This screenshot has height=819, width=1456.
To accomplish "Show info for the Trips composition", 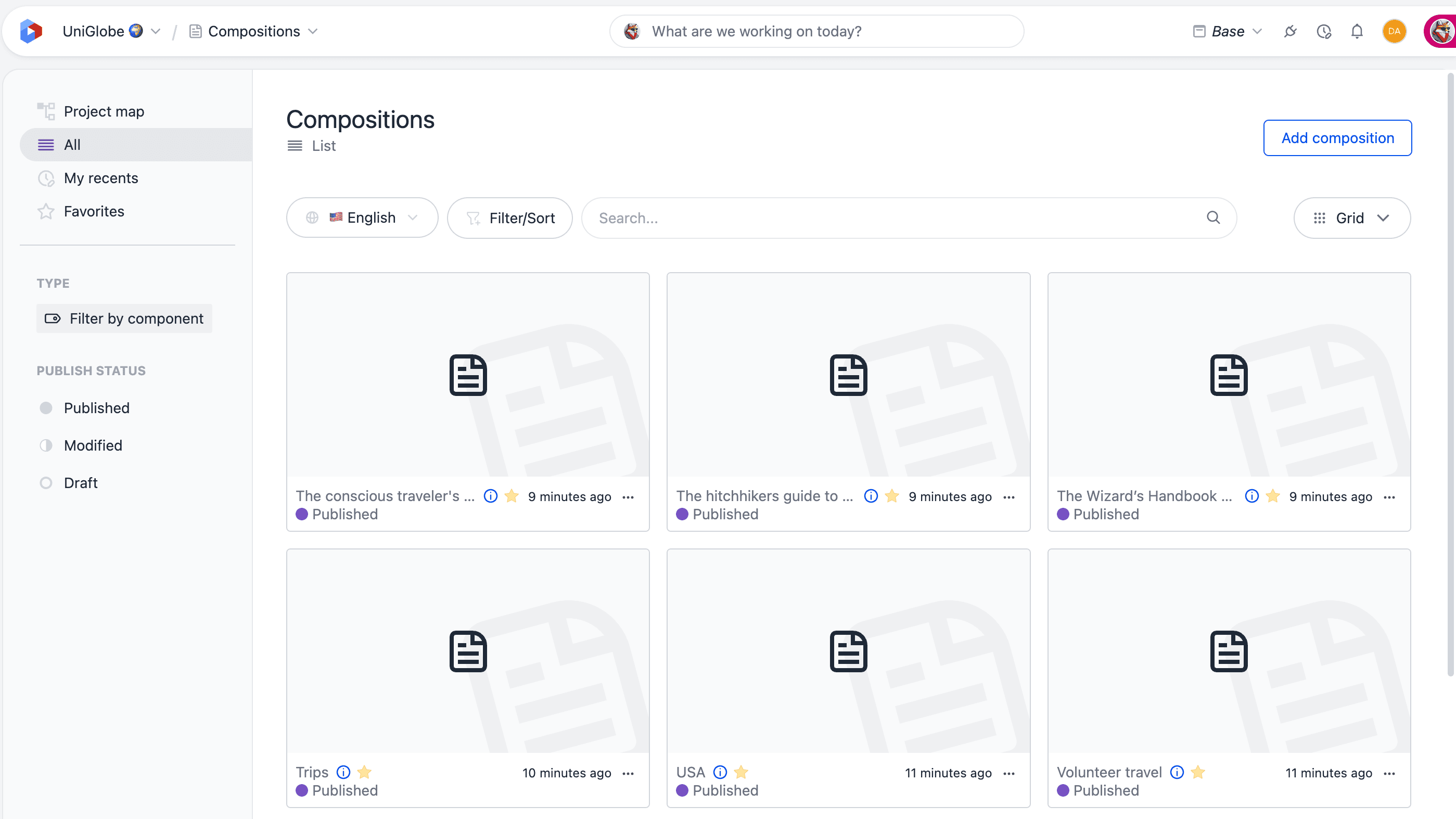I will point(343,772).
